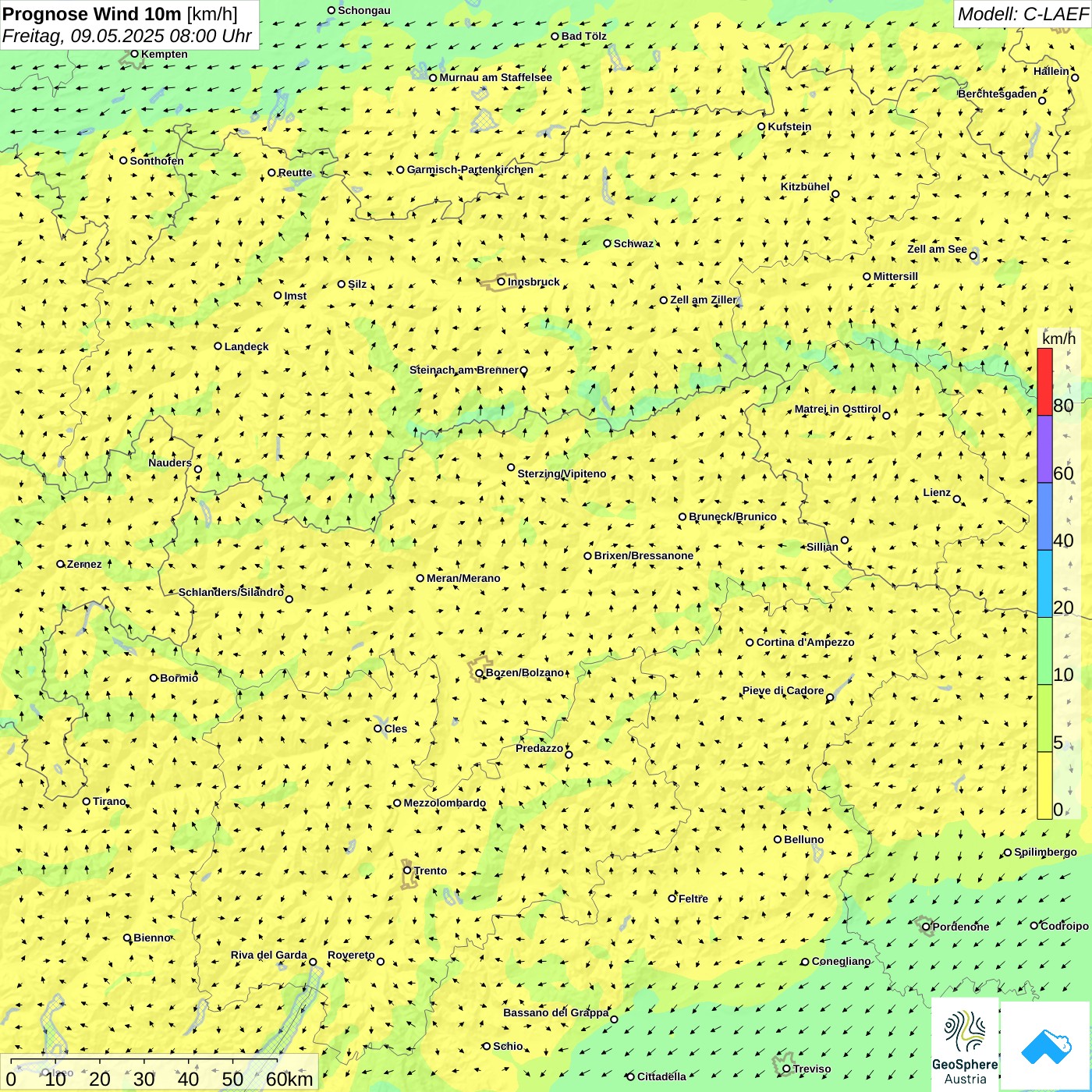Click the blue cloud logo icon

pos(1046,1046)
